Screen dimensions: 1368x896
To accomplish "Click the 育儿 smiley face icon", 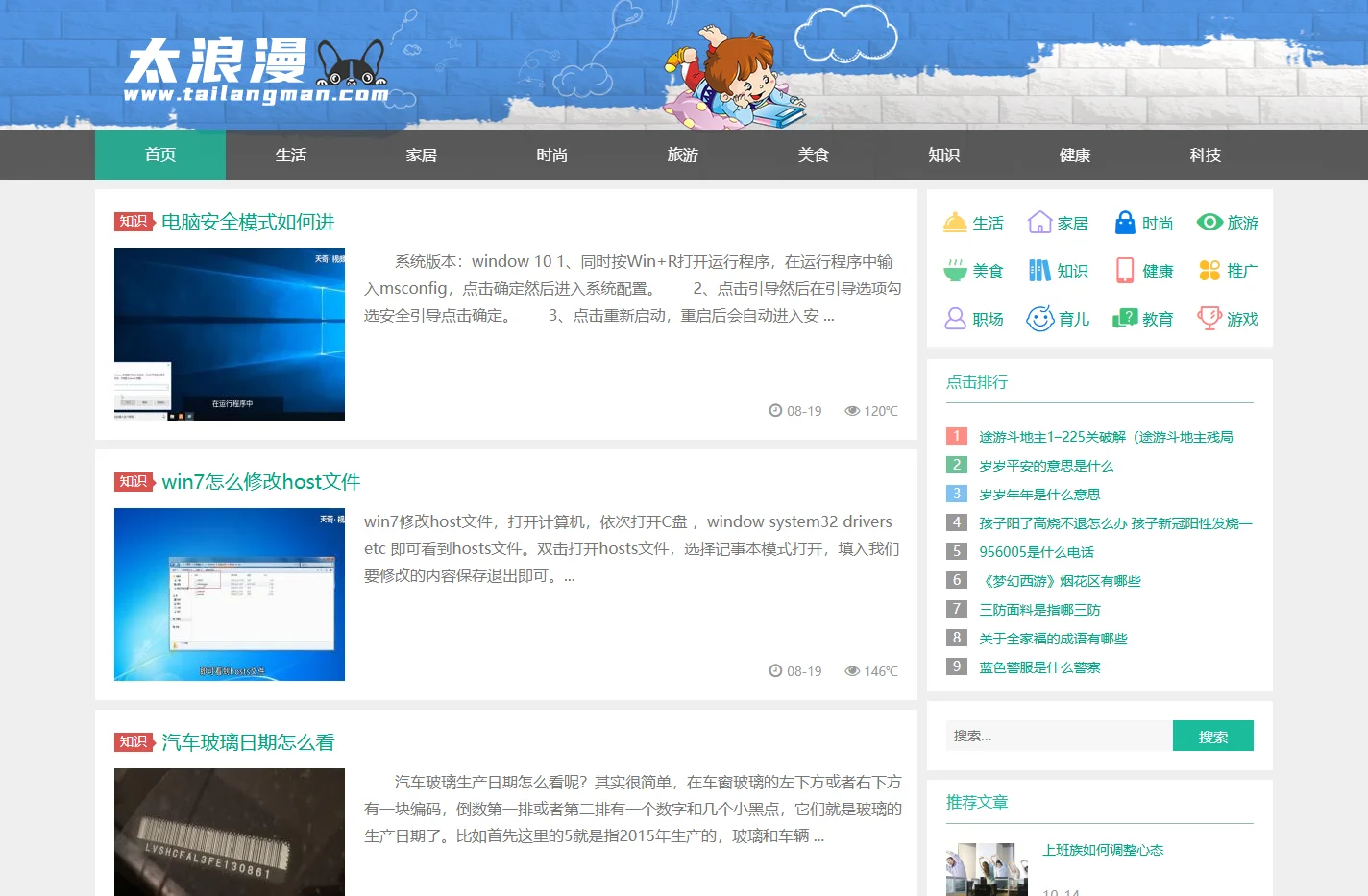I will (1039, 319).
